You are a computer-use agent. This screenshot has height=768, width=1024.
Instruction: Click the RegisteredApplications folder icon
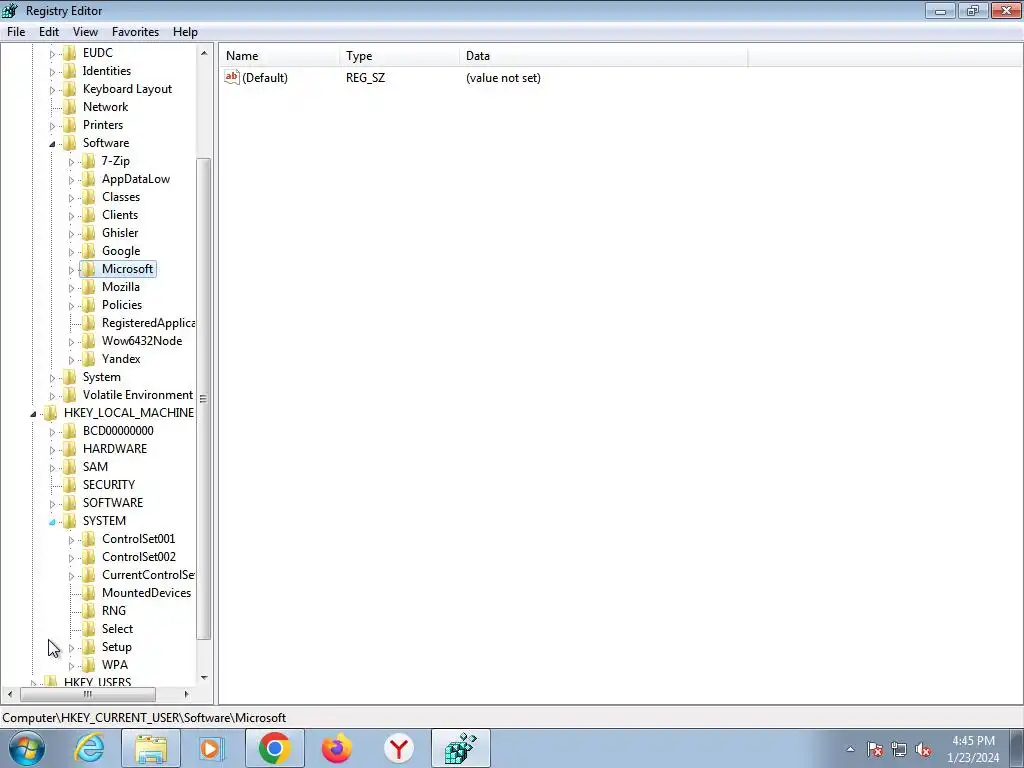click(88, 323)
